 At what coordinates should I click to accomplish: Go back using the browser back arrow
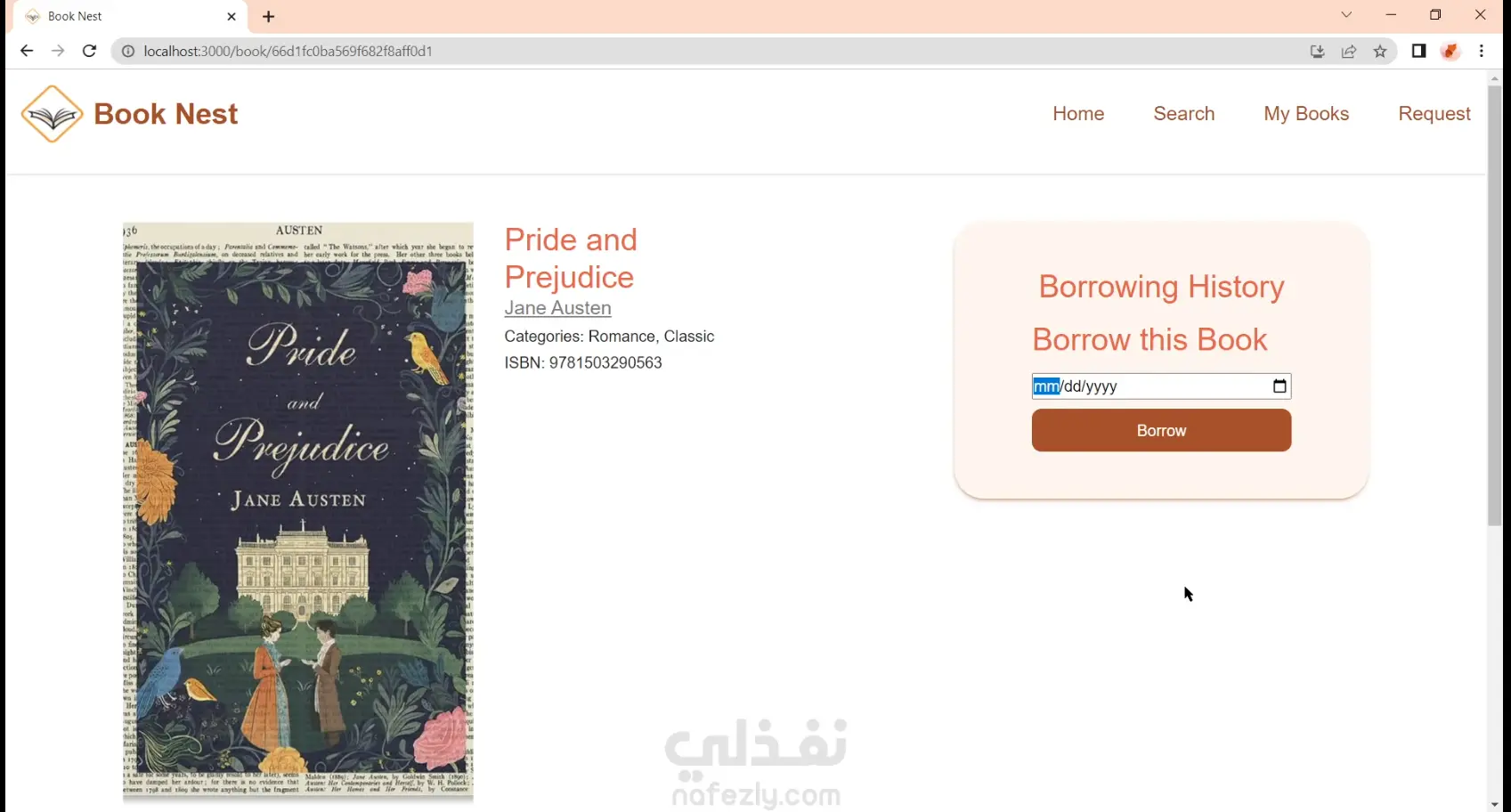coord(27,51)
